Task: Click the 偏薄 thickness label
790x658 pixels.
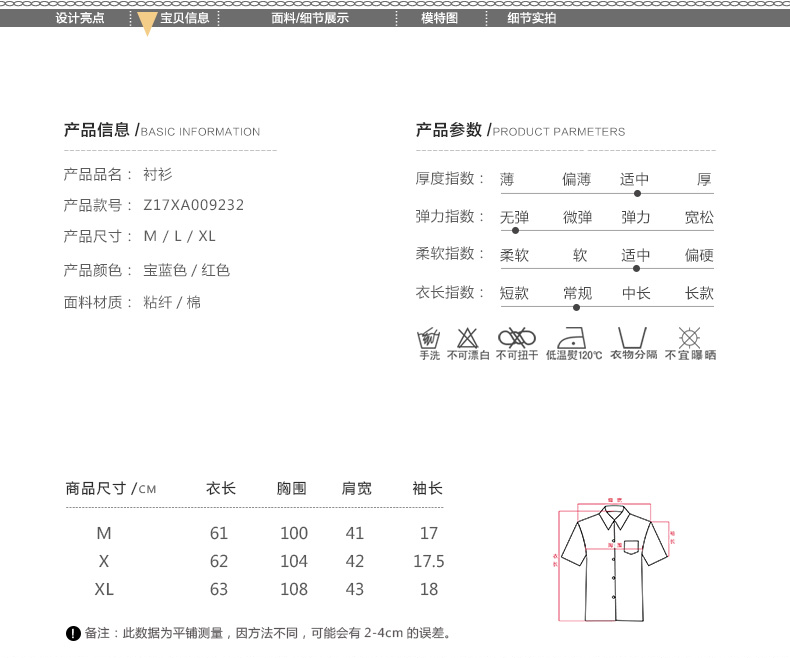Action: click(576, 179)
